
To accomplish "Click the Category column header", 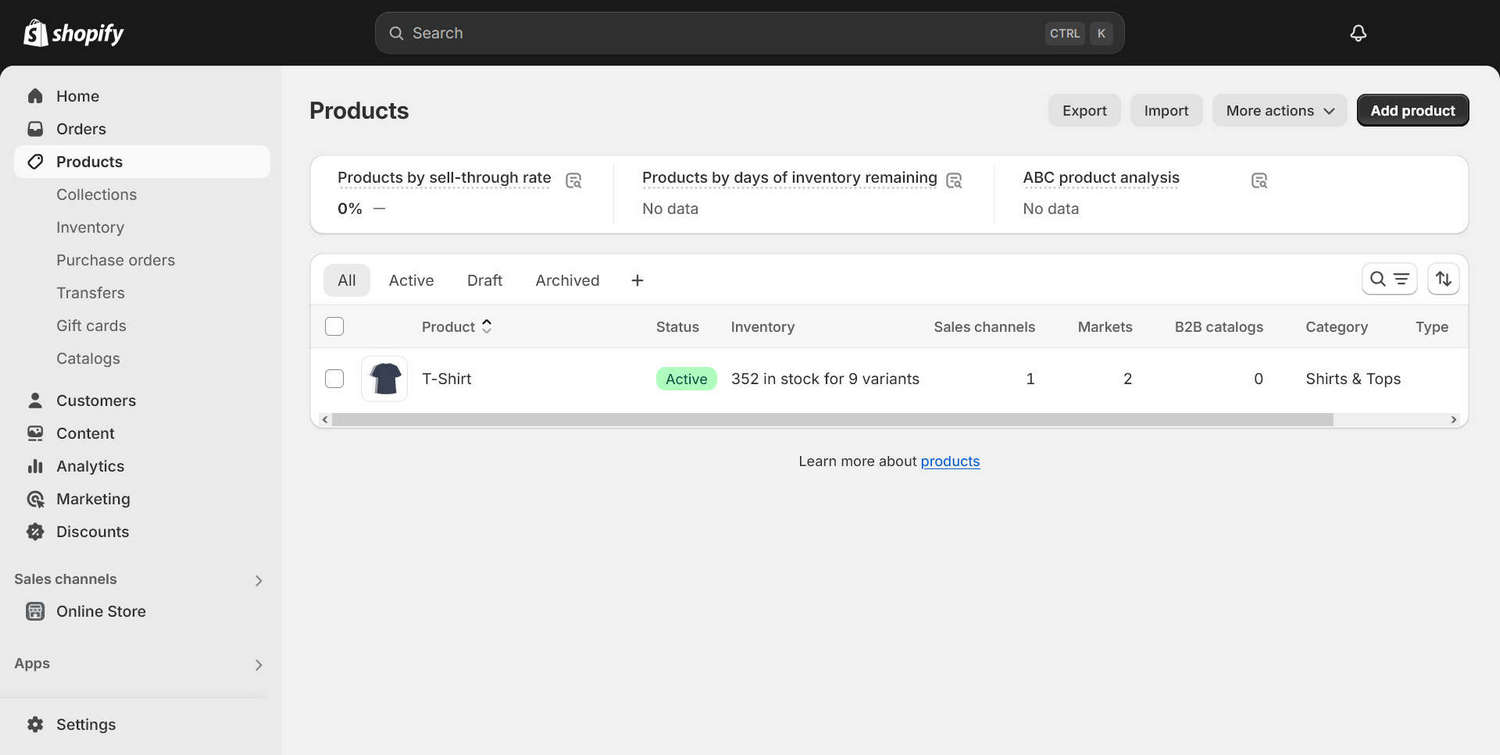I will point(1336,326).
